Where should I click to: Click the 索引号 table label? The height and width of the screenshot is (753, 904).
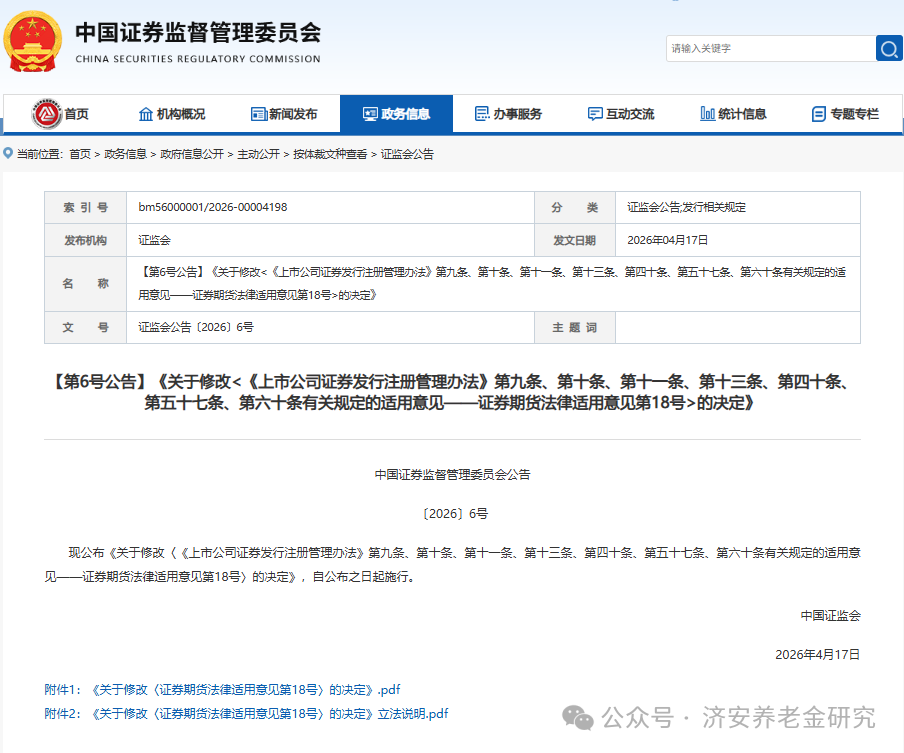[x=85, y=208]
